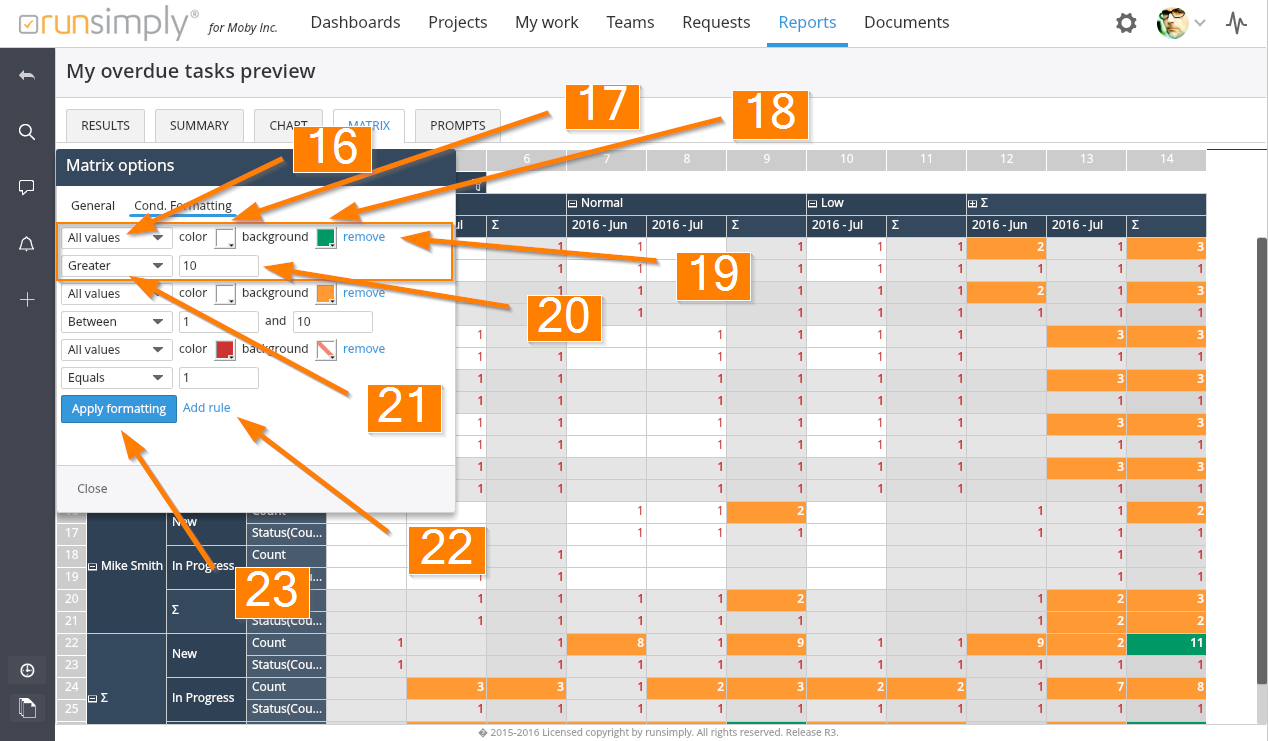Switch to the SUMMARY tab

click(x=199, y=126)
